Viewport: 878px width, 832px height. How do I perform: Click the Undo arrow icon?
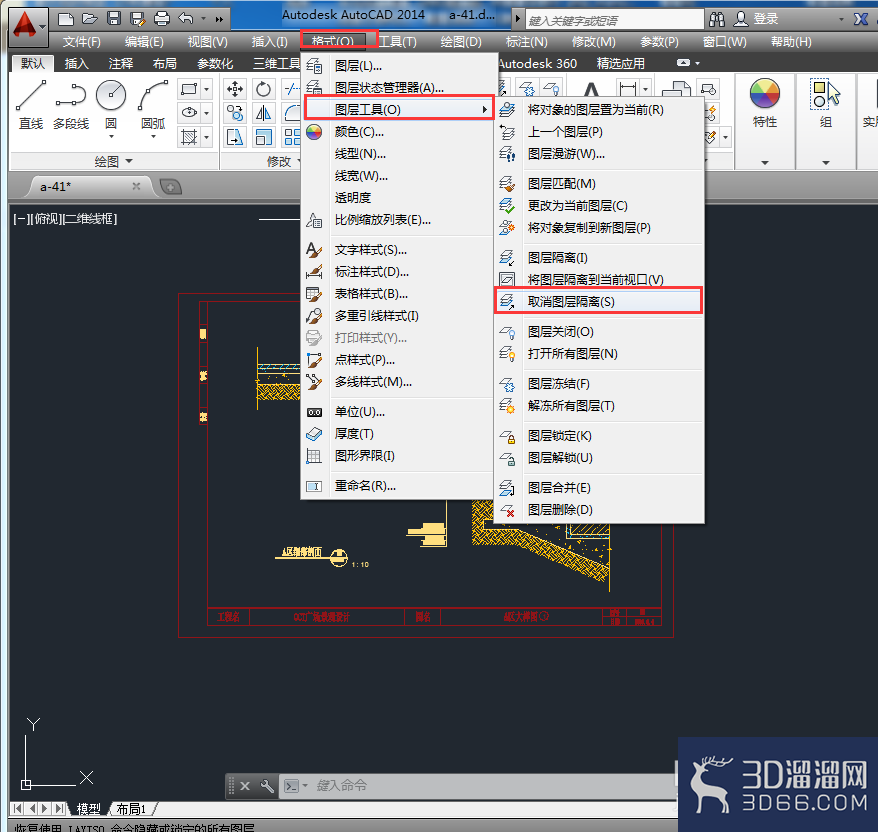186,20
